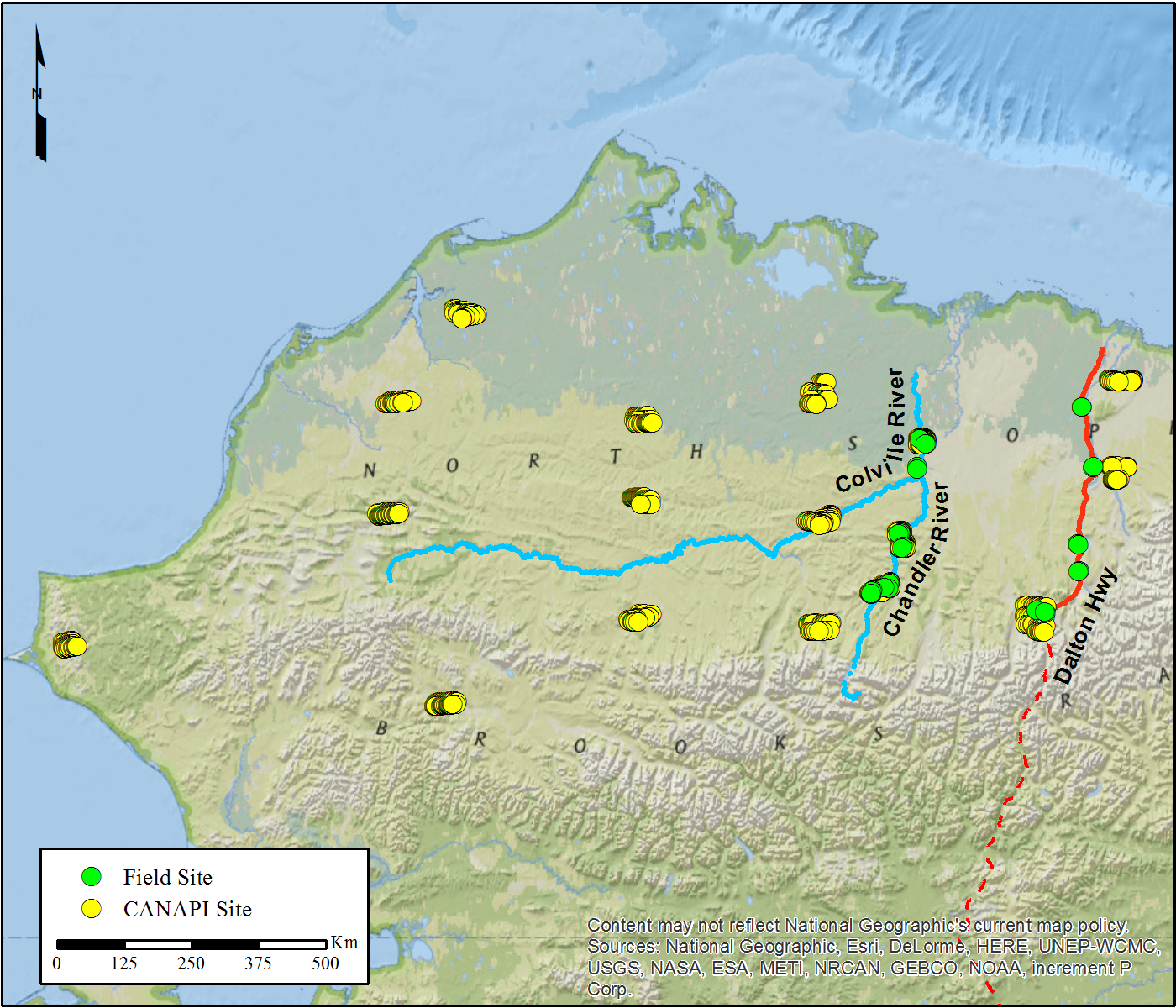Click the black and white scale bar

192,945
